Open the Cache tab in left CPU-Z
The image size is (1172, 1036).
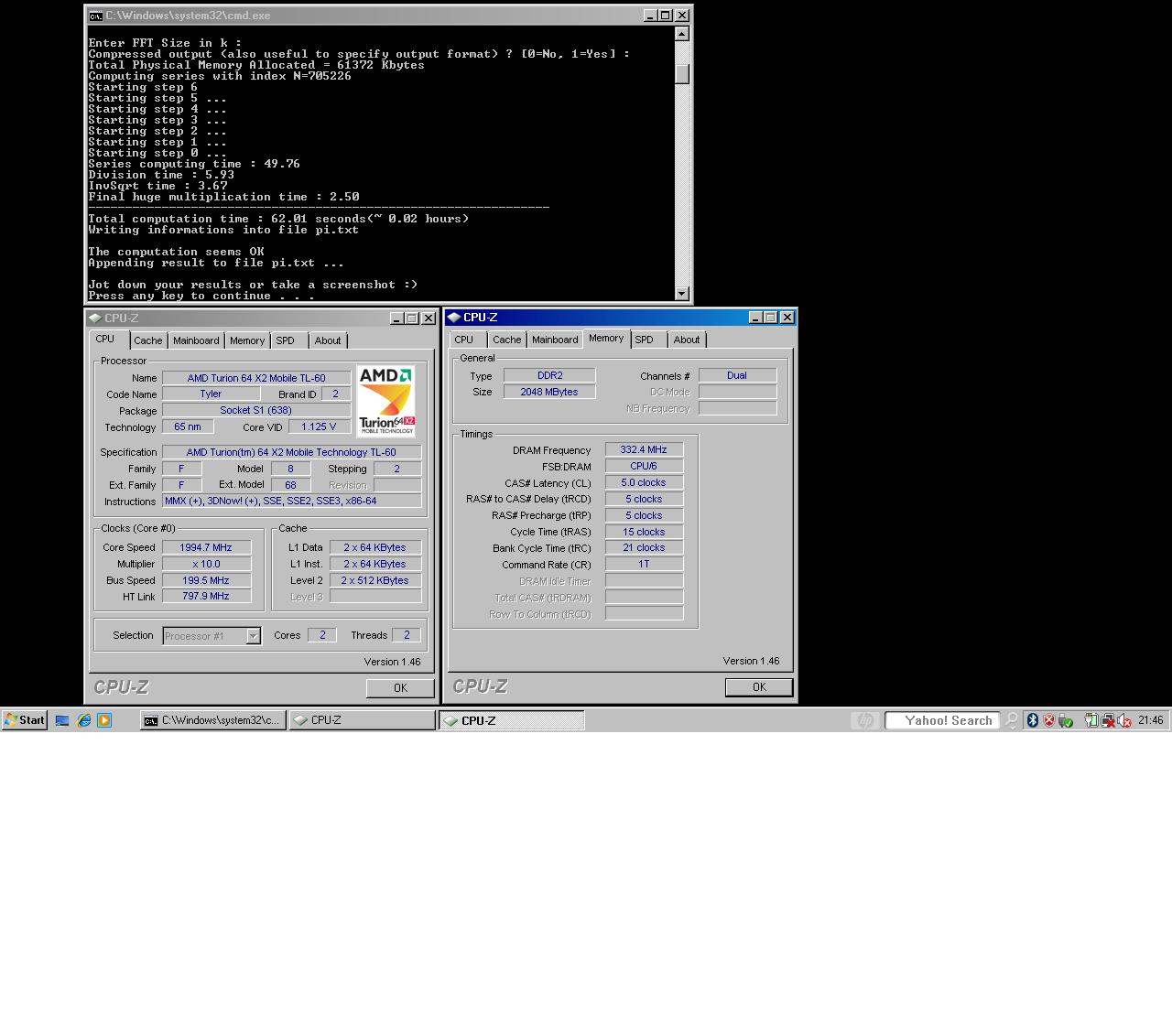[x=147, y=340]
